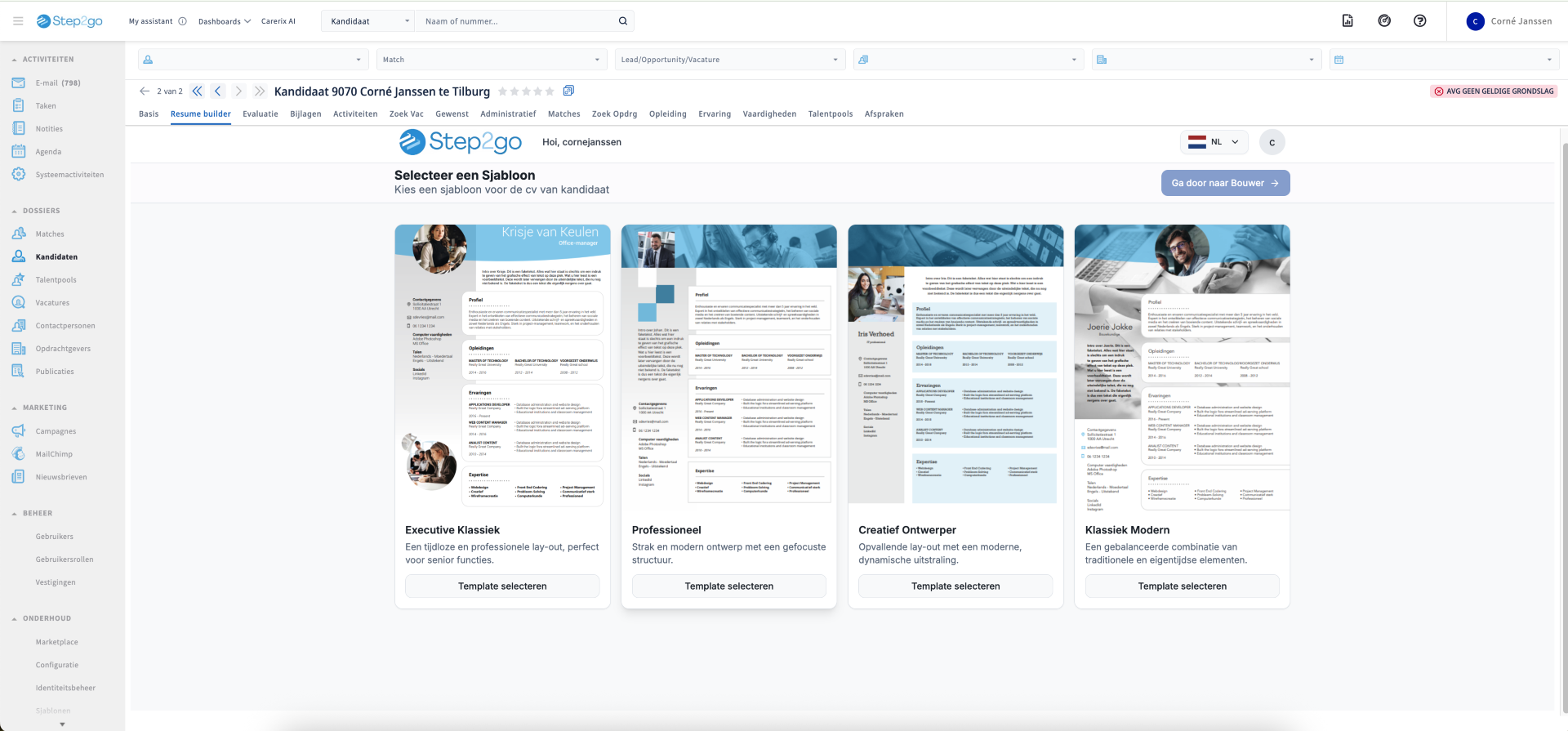Open the Vaardigheden tab
Image resolution: width=1568 pixels, height=731 pixels.
[x=768, y=114]
